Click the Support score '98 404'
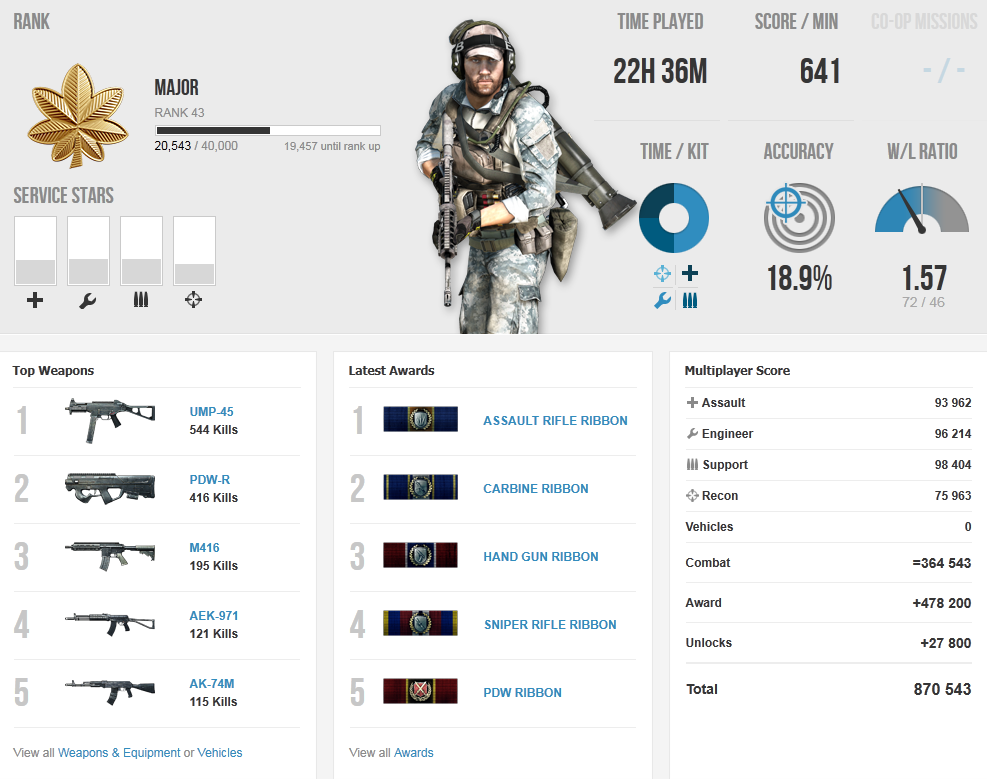 (953, 465)
